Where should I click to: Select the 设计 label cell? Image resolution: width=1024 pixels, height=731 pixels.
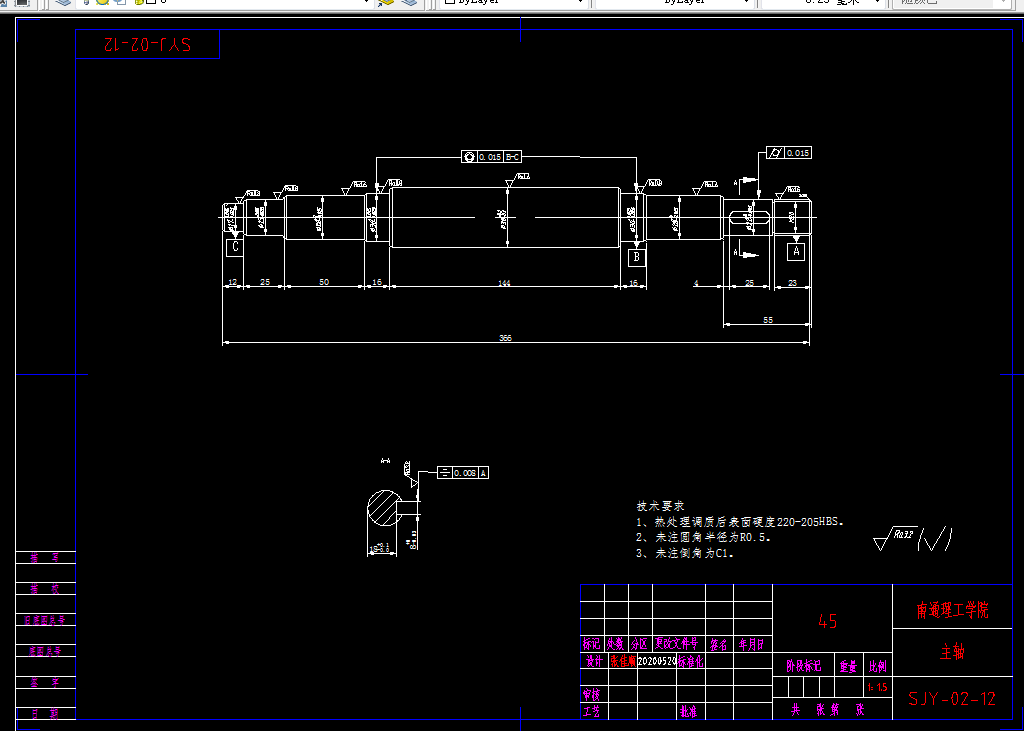[x=594, y=661]
